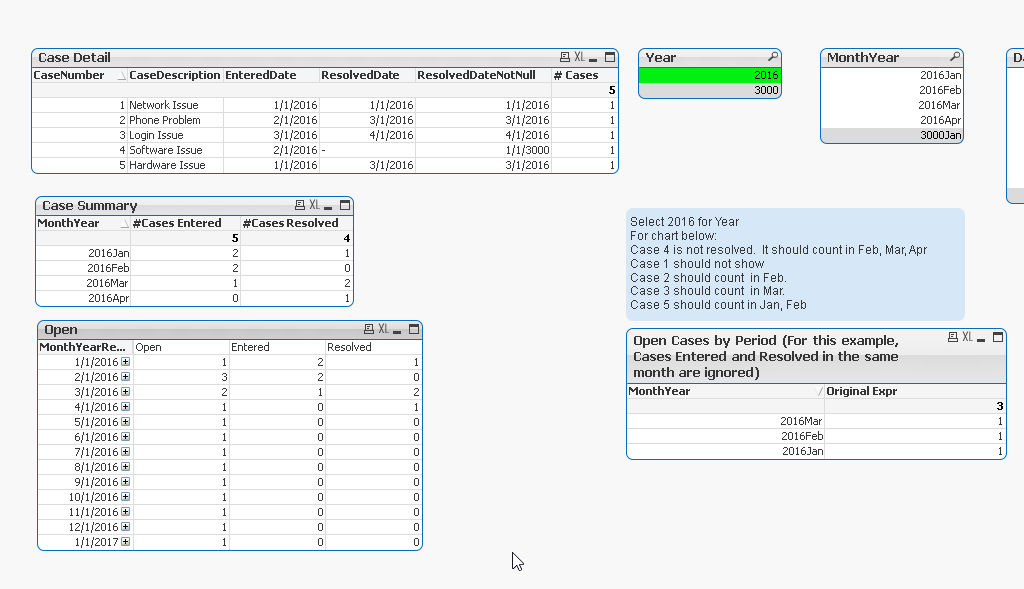Viewport: 1024px width, 589px height.
Task: Select 2016Feb in MonthYear list box
Action: pyautogui.click(x=892, y=90)
